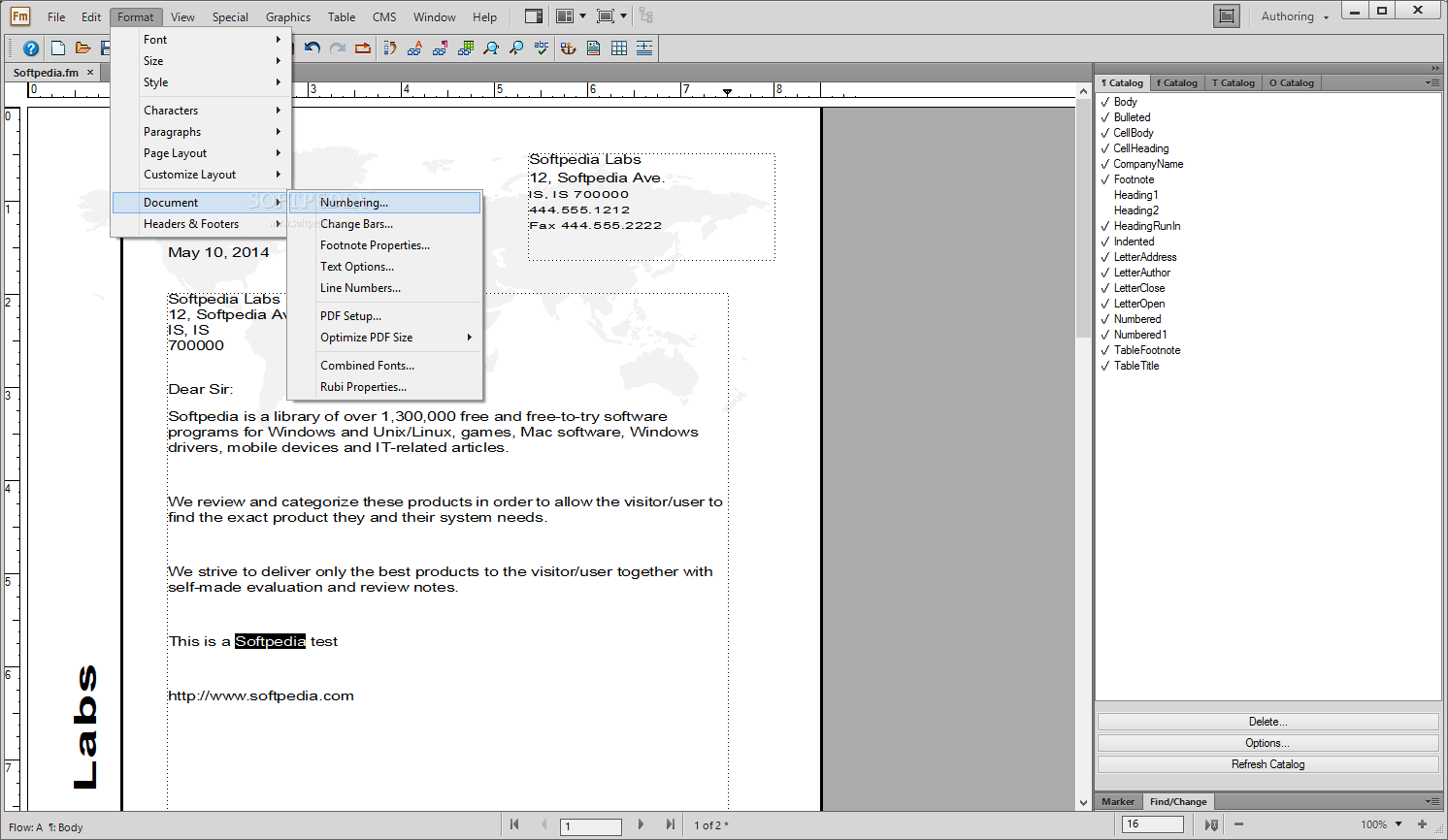
Task: Close the Softpedia.fm document tab
Action: (90, 73)
